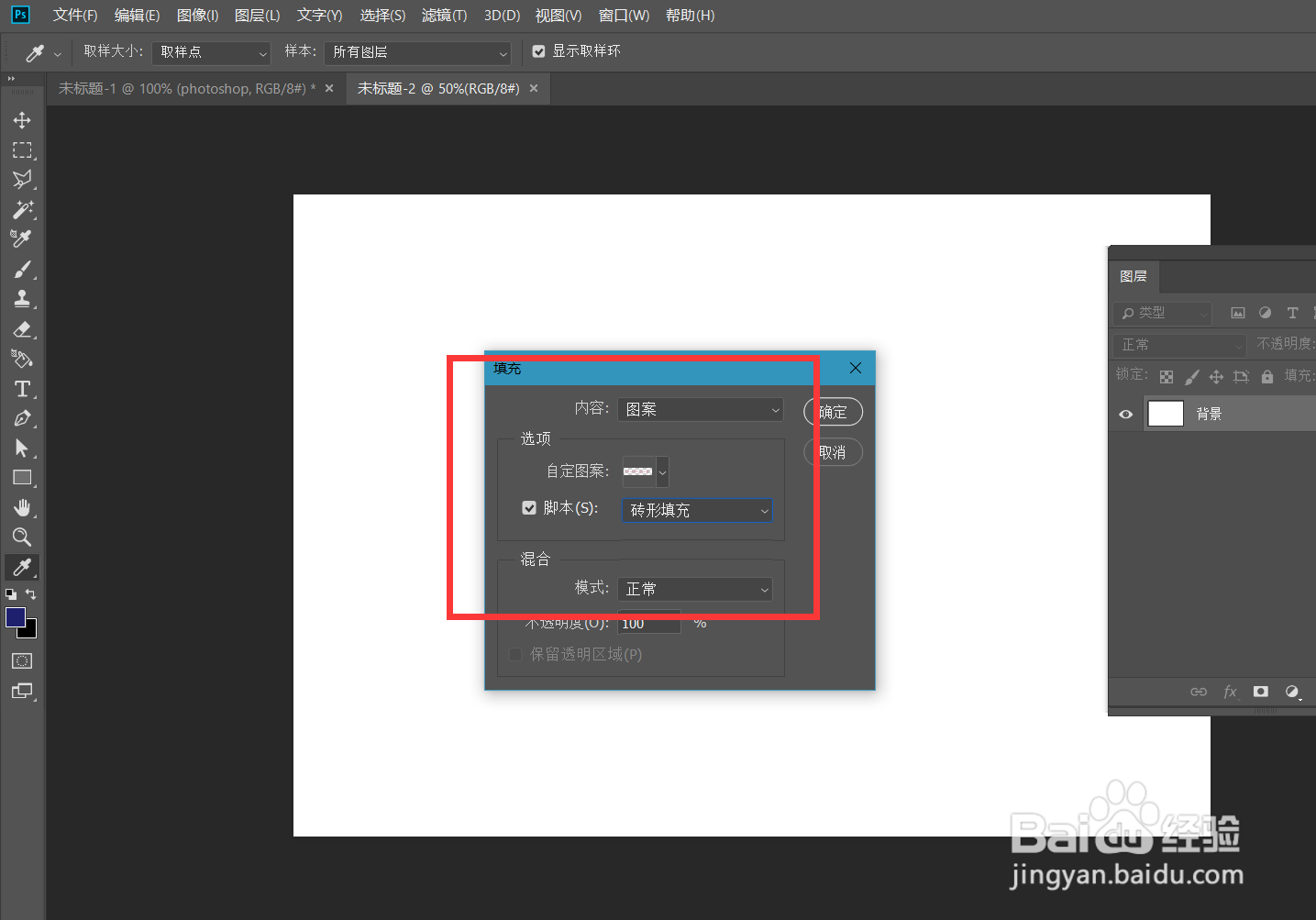Open the 窗口(W) menu
Viewport: 1316px width, 920px height.
[624, 16]
